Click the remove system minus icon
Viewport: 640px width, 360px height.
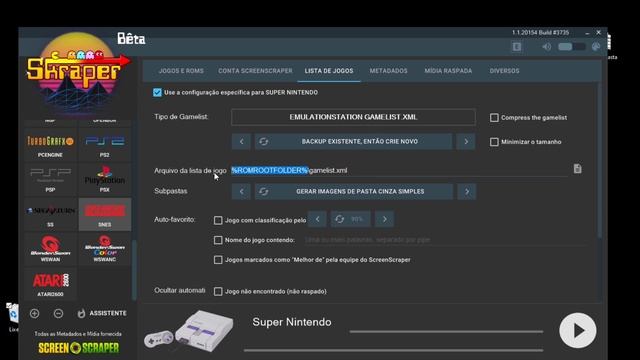pyautogui.click(x=58, y=313)
